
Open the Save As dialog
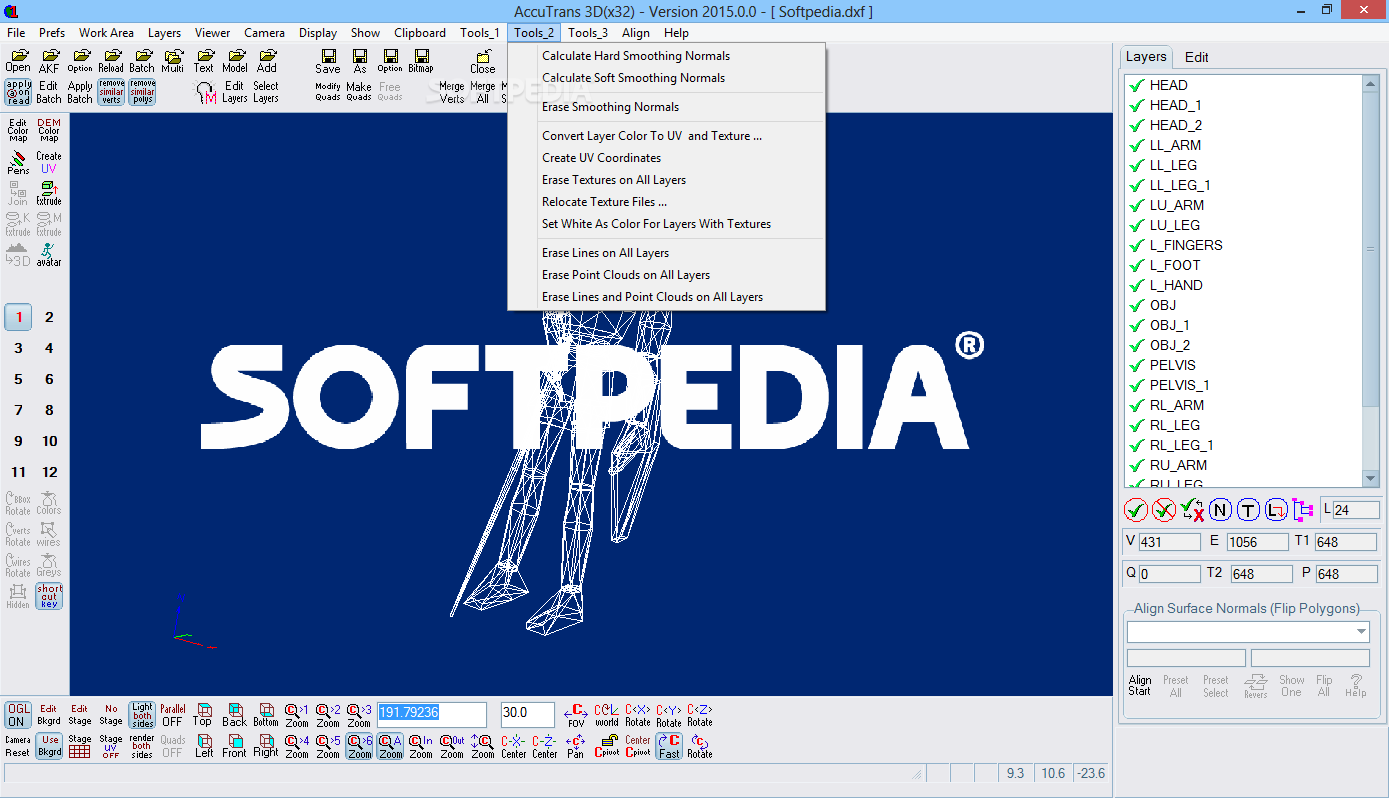(x=359, y=61)
